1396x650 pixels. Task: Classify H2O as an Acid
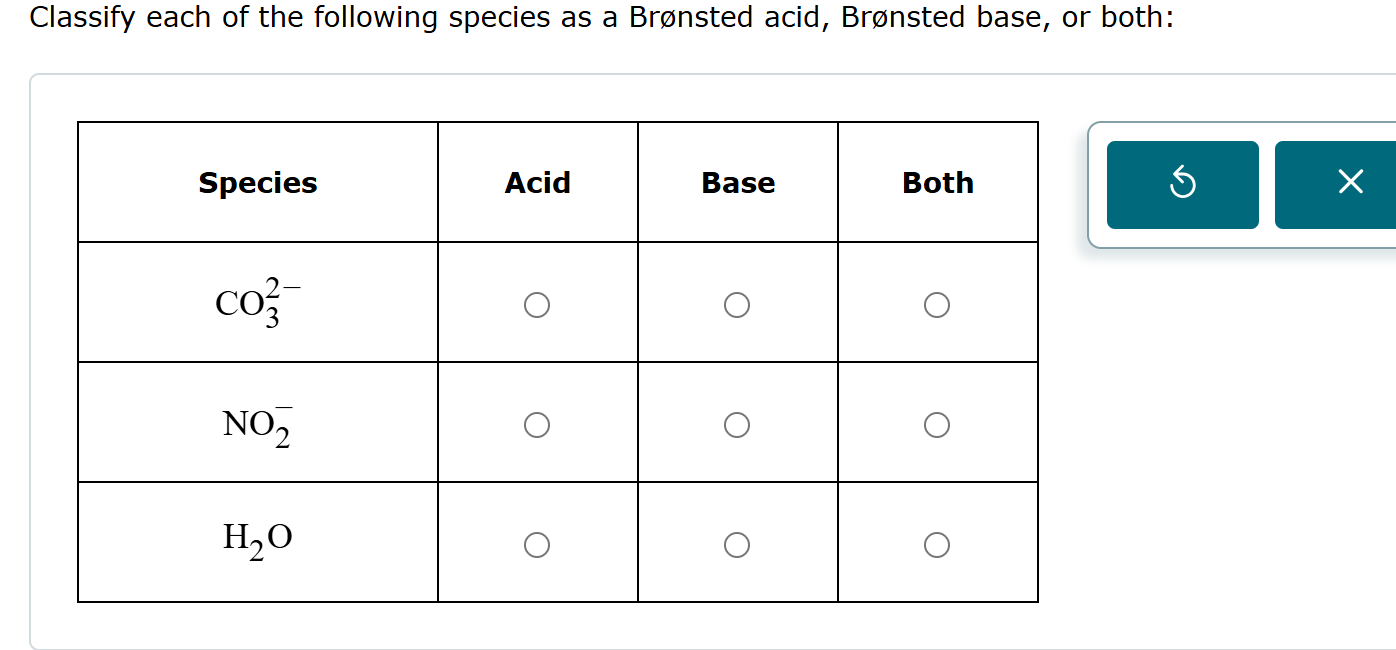click(x=537, y=544)
